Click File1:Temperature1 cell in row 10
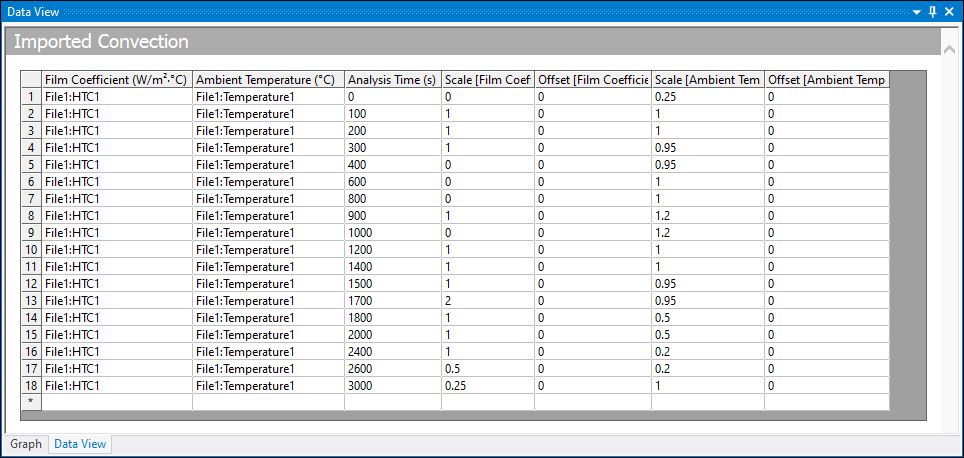Screen dimensions: 964x458 click(x=267, y=249)
